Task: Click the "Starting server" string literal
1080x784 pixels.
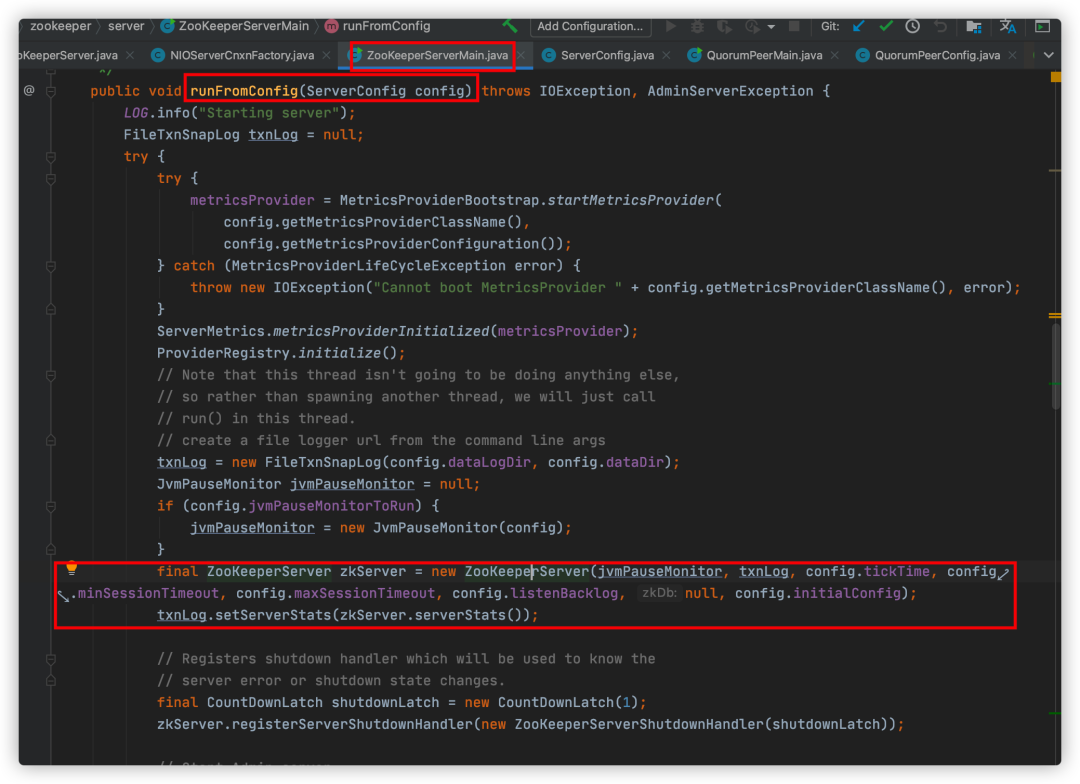Action: point(269,113)
